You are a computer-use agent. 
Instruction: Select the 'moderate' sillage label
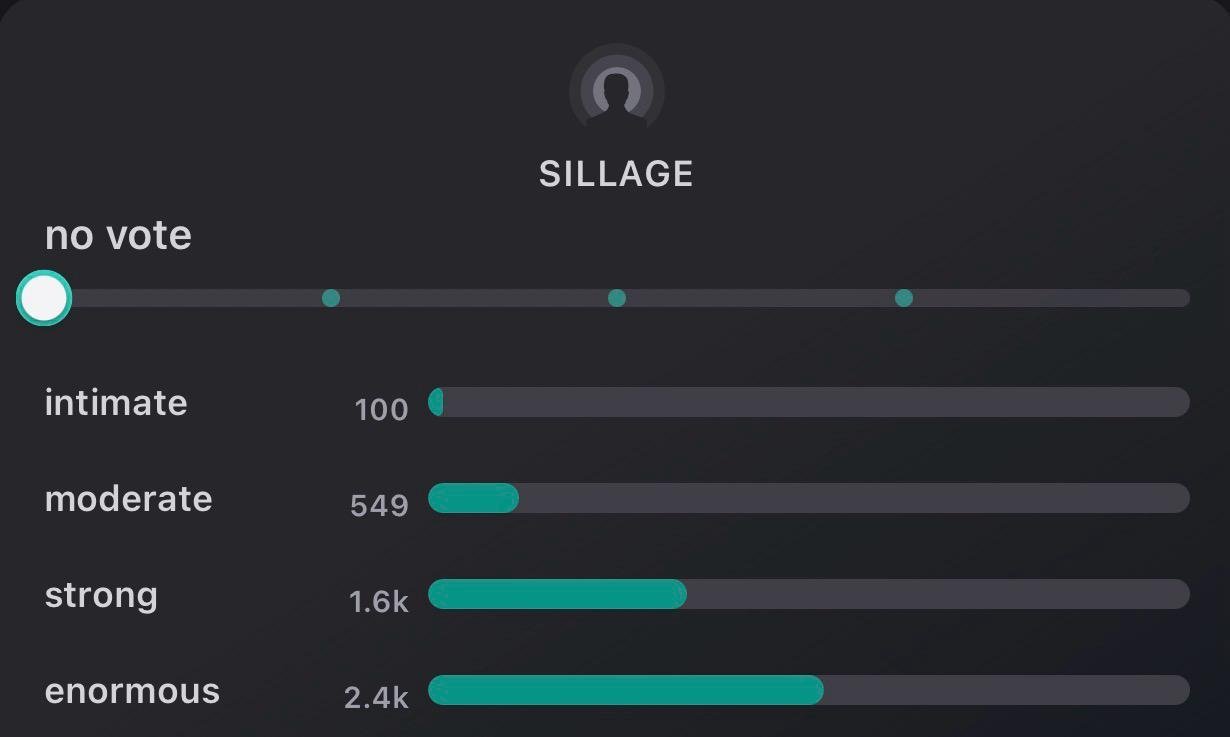click(128, 499)
